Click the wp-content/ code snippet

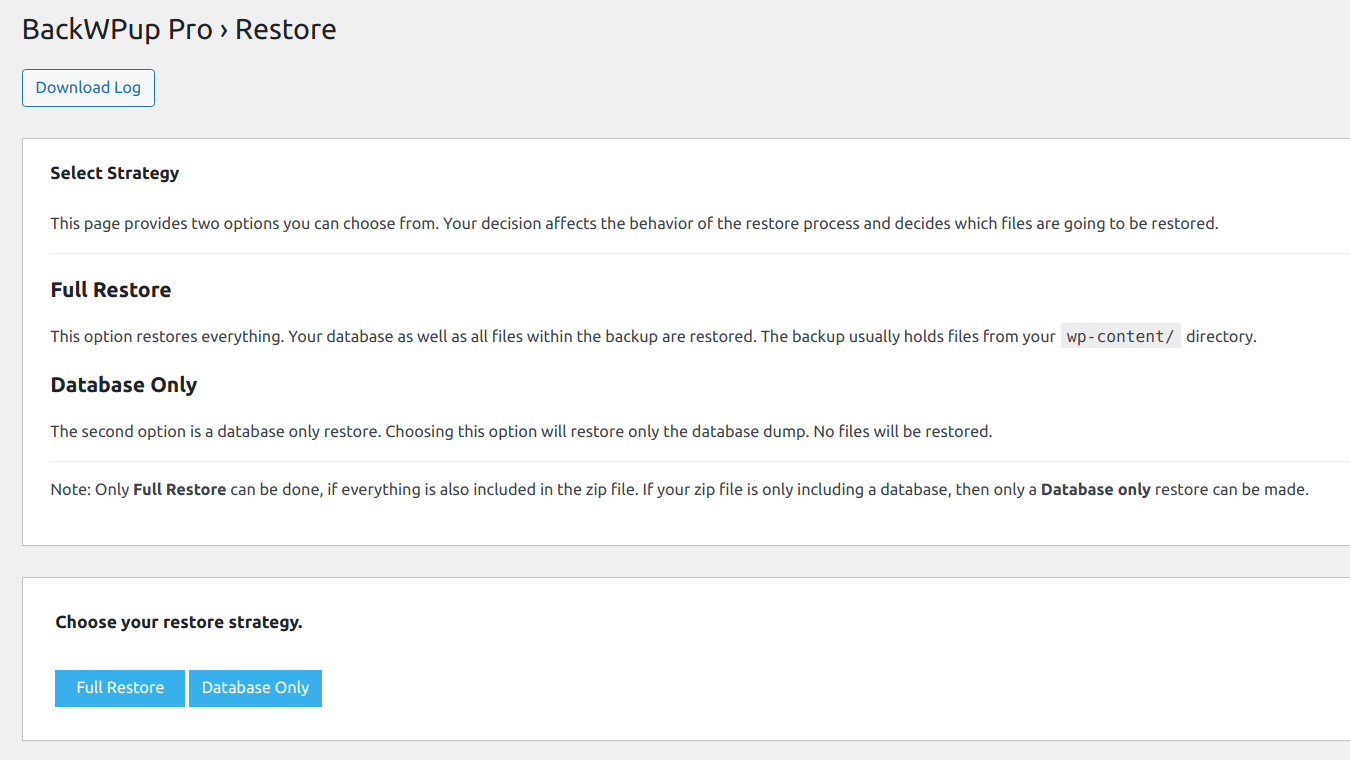(x=1120, y=337)
